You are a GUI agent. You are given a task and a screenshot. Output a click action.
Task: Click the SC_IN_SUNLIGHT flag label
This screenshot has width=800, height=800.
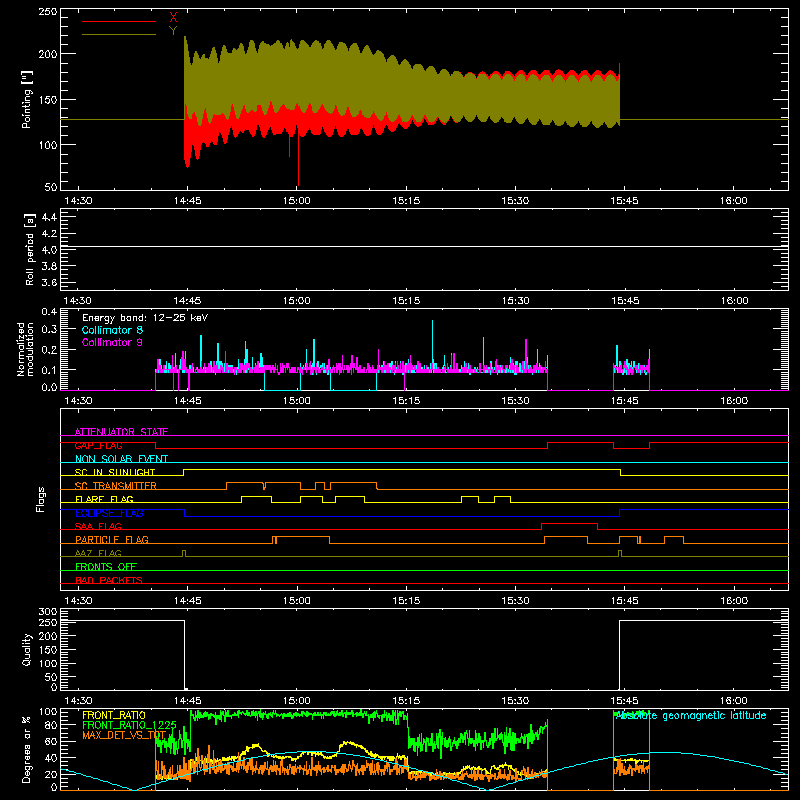[x=115, y=472]
